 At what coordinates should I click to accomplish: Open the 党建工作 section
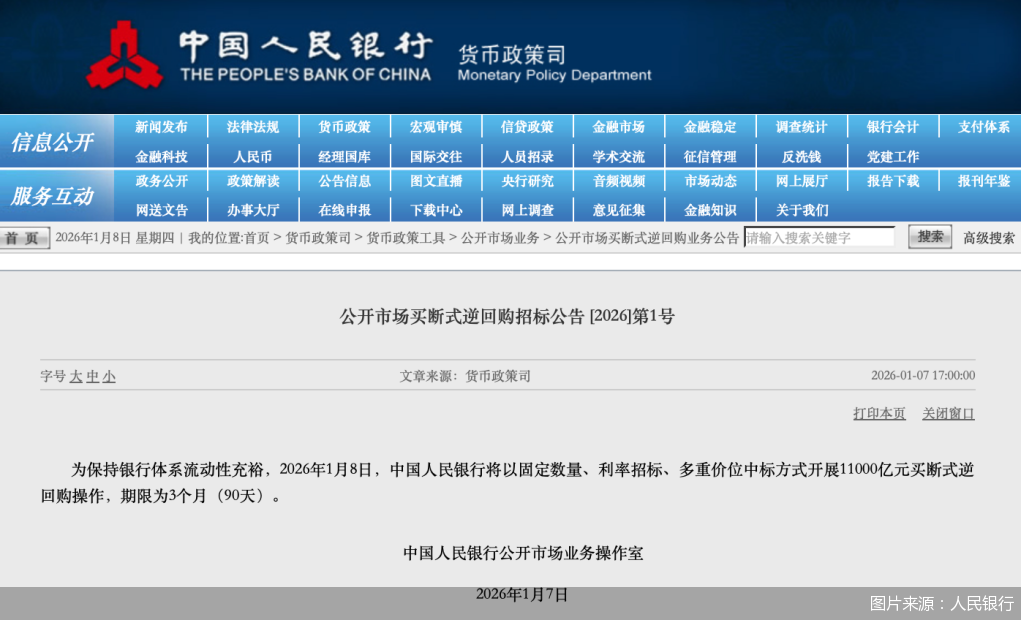[x=893, y=155]
